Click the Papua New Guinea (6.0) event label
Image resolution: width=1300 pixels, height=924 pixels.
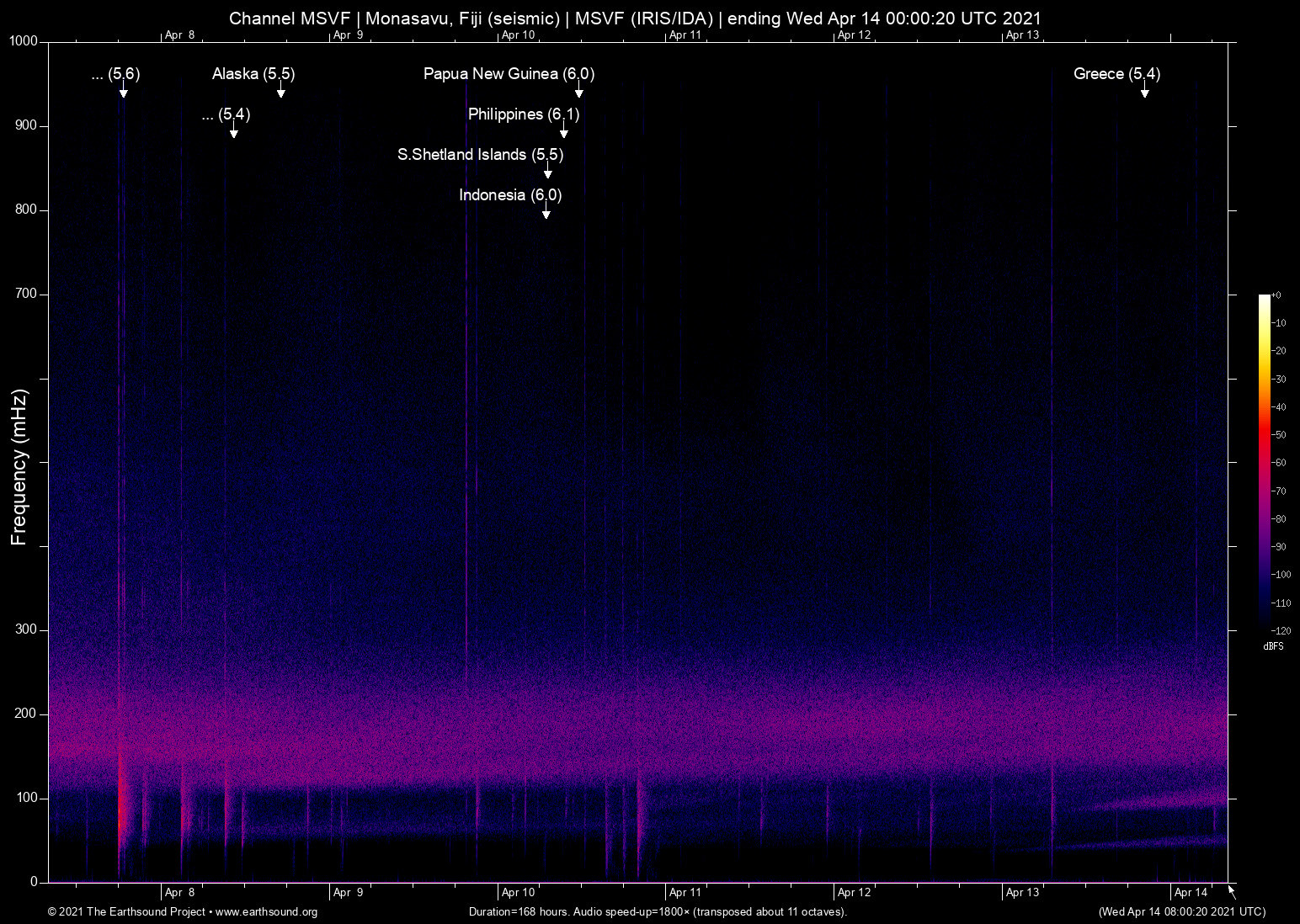pos(509,74)
